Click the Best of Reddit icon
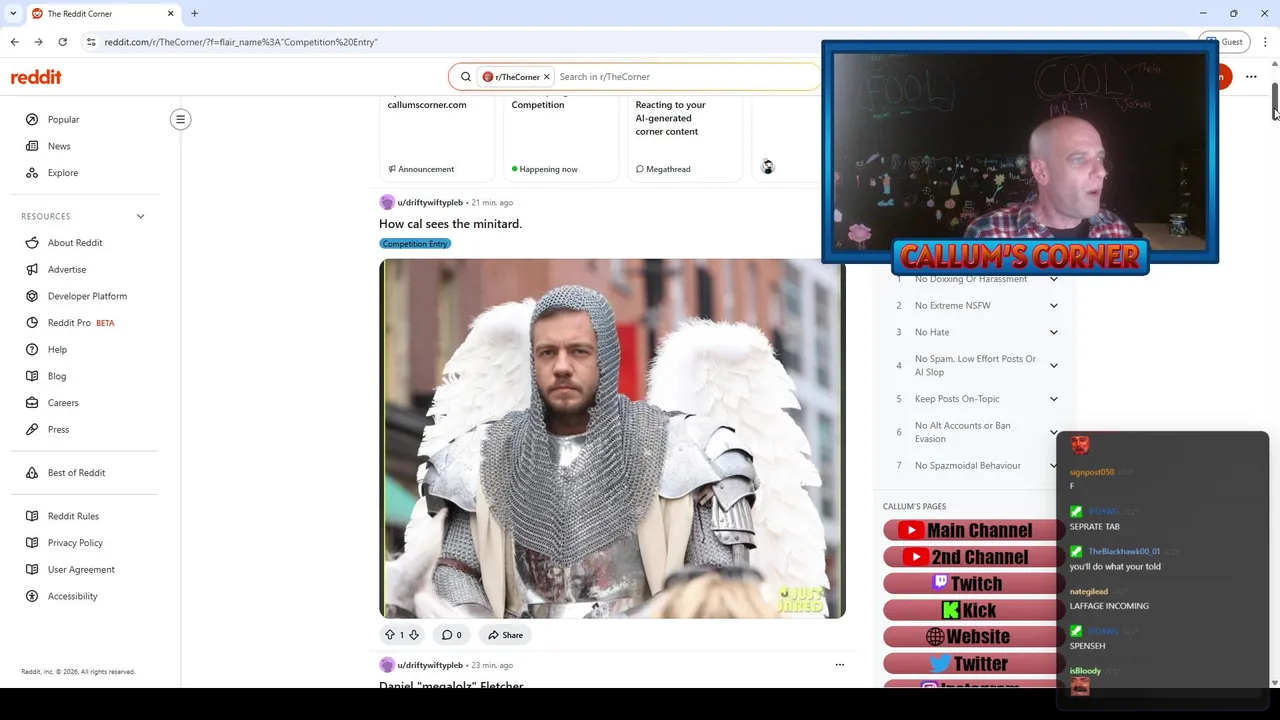The width and height of the screenshot is (1280, 720). point(32,473)
